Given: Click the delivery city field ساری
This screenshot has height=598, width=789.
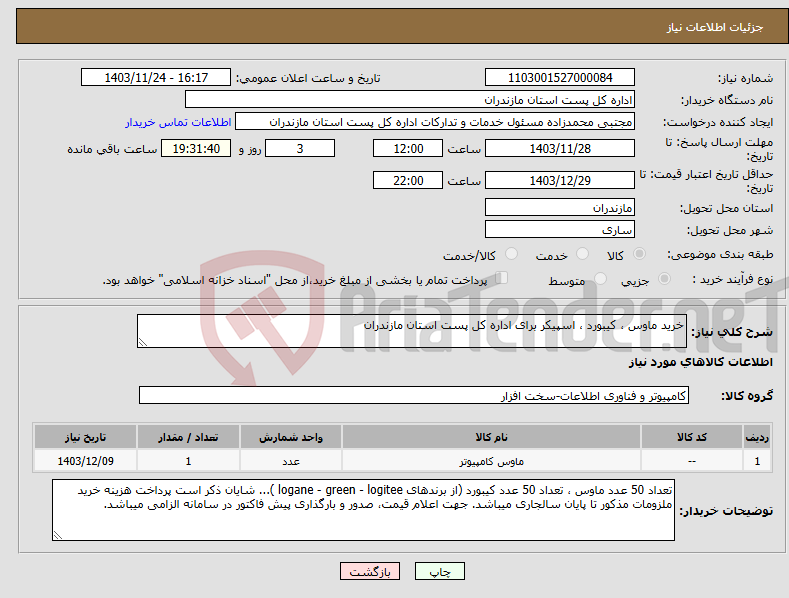Looking at the screenshot, I should click(x=560, y=230).
